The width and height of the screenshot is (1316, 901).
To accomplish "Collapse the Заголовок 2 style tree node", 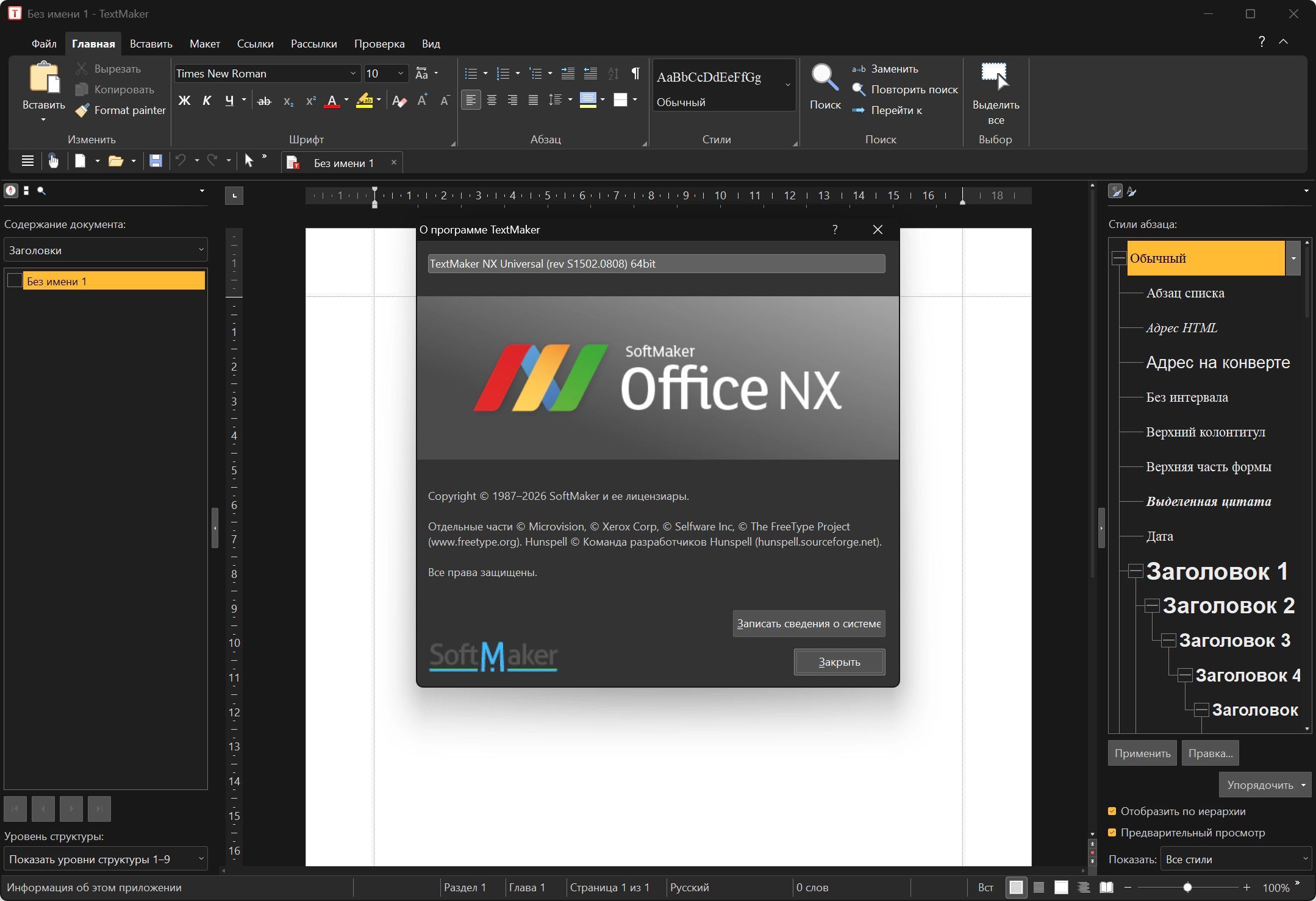I will [x=1151, y=605].
